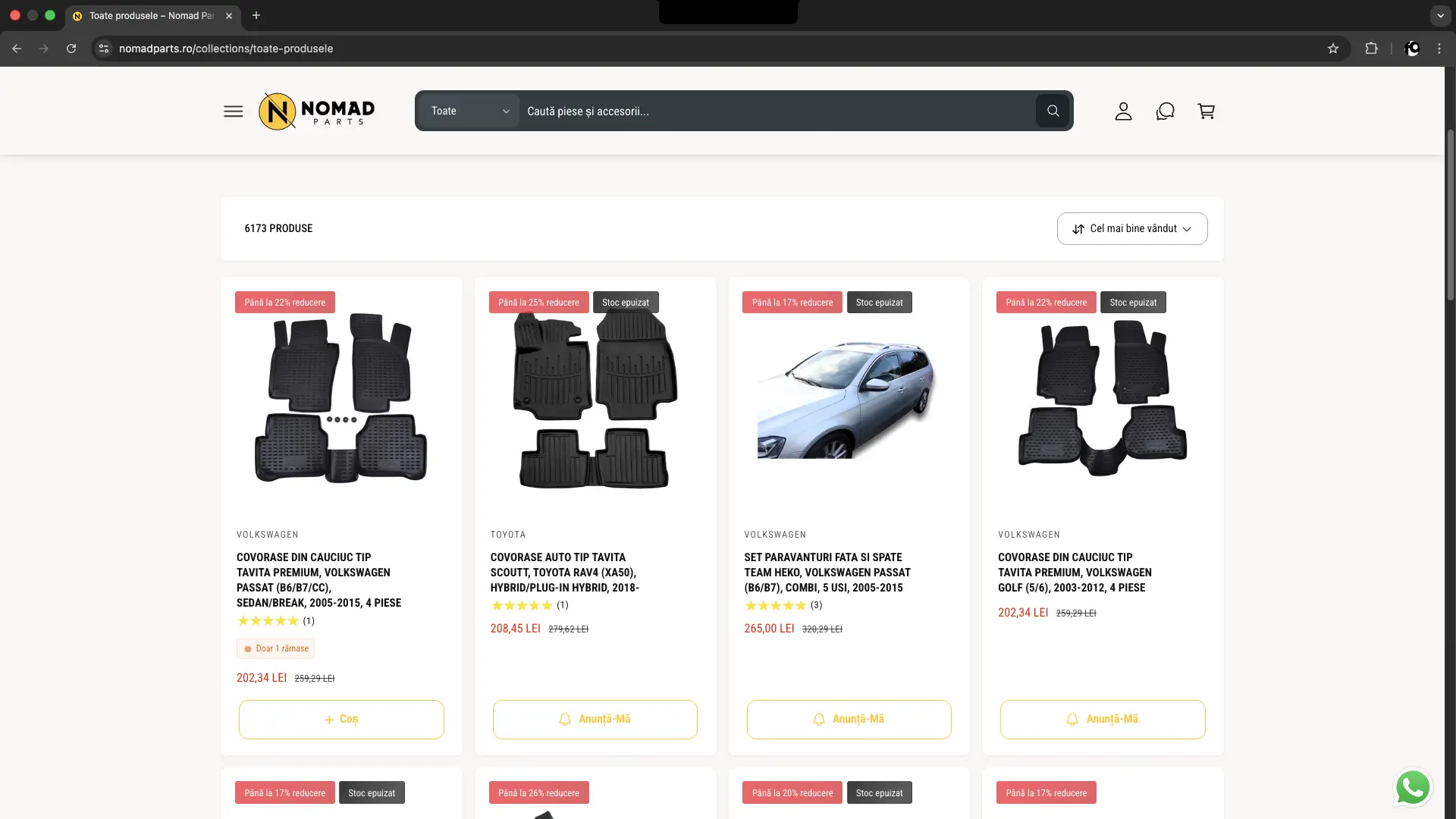The height and width of the screenshot is (819, 1456).
Task: Open a new browser tab
Action: (x=256, y=16)
